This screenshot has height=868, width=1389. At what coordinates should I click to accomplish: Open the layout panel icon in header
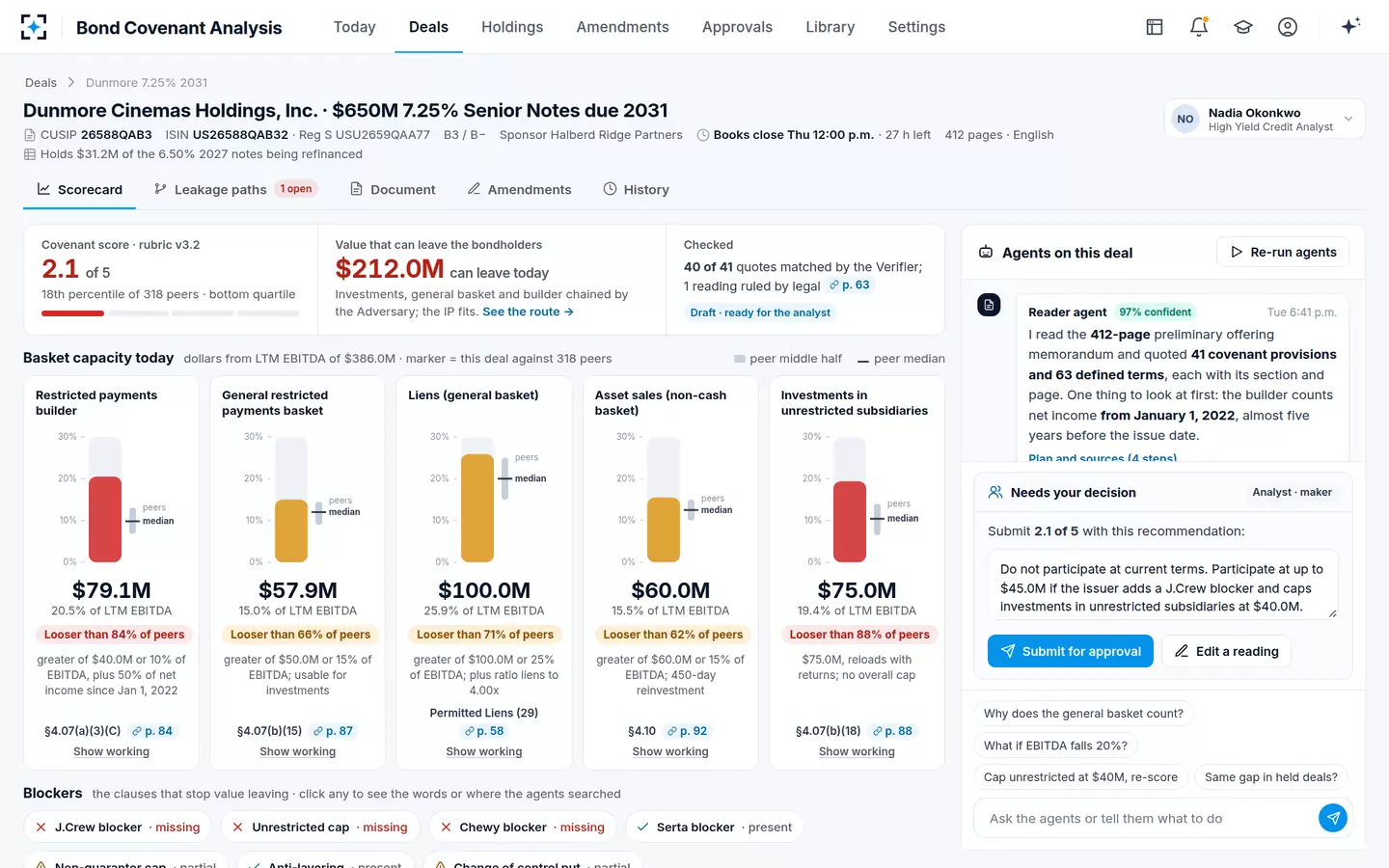coord(1154,27)
